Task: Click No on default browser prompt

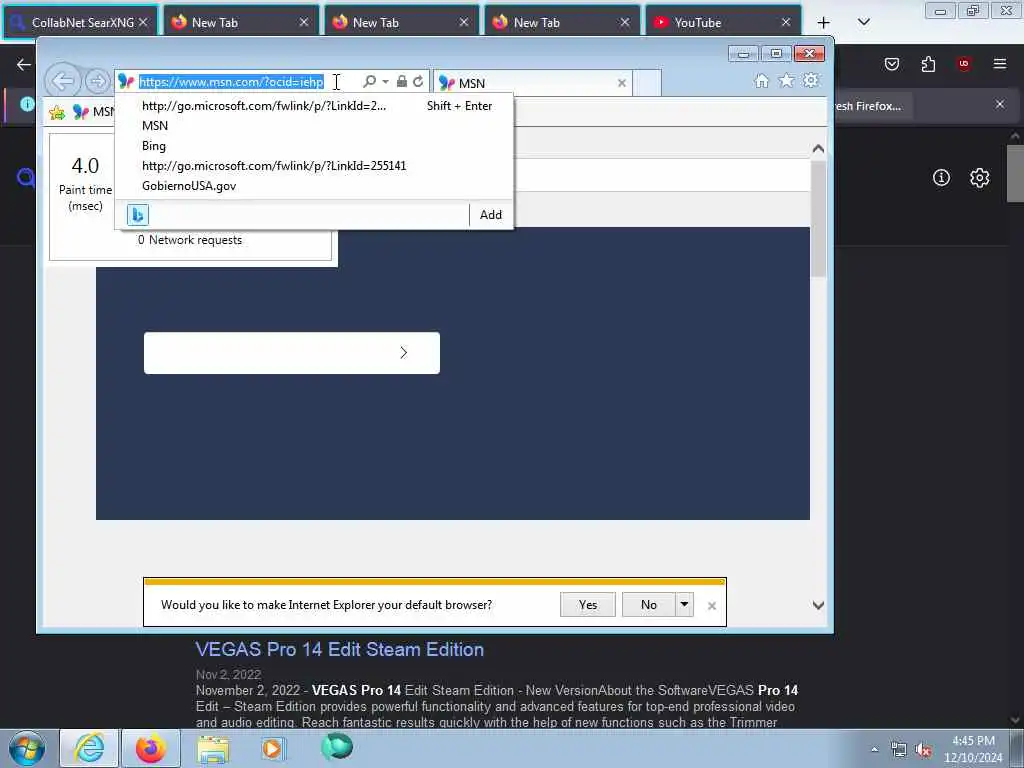Action: pos(648,605)
